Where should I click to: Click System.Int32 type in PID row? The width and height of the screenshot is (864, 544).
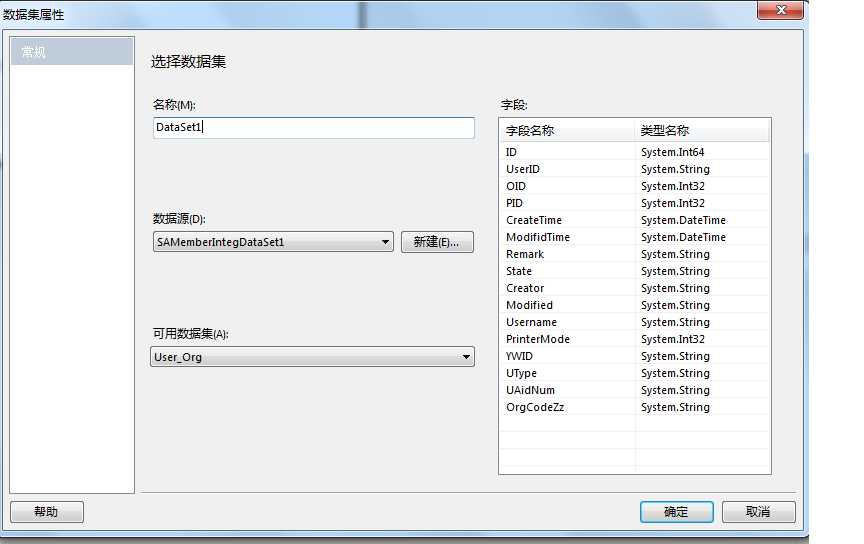coord(673,203)
